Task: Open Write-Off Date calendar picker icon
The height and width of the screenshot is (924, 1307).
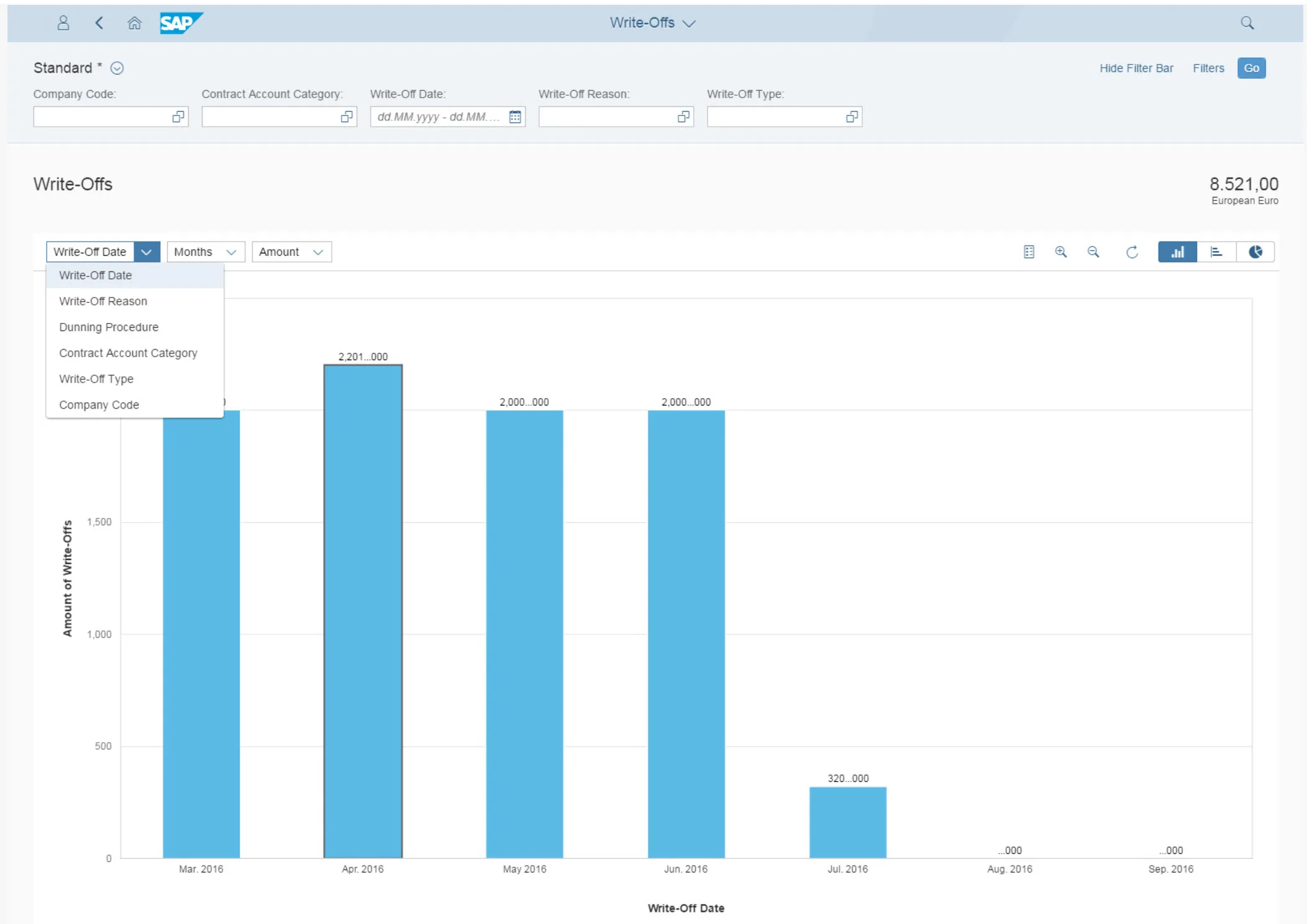Action: [x=515, y=117]
